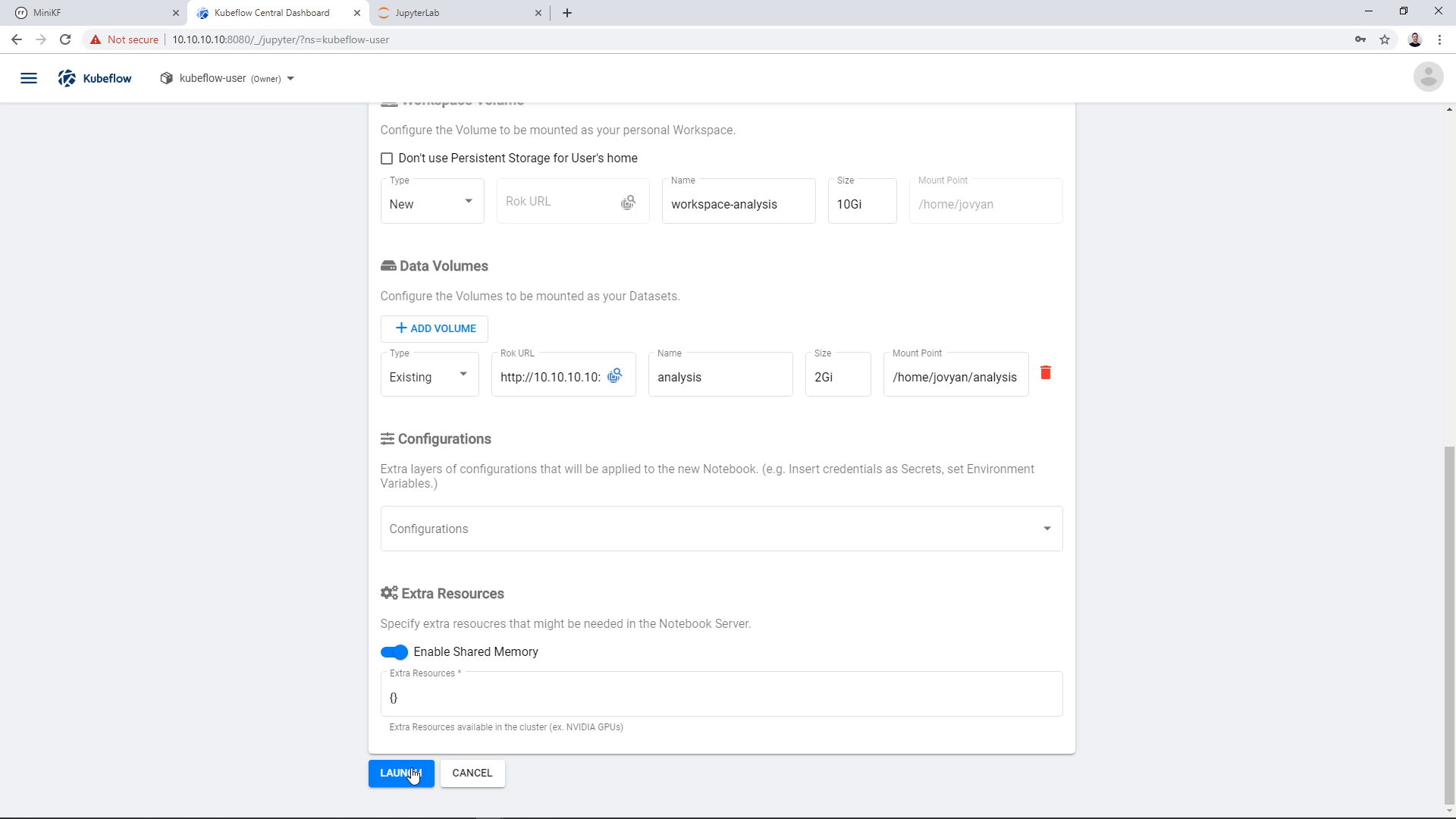
Task: Click the page vertical scrollbar thumb
Action: click(1449, 625)
